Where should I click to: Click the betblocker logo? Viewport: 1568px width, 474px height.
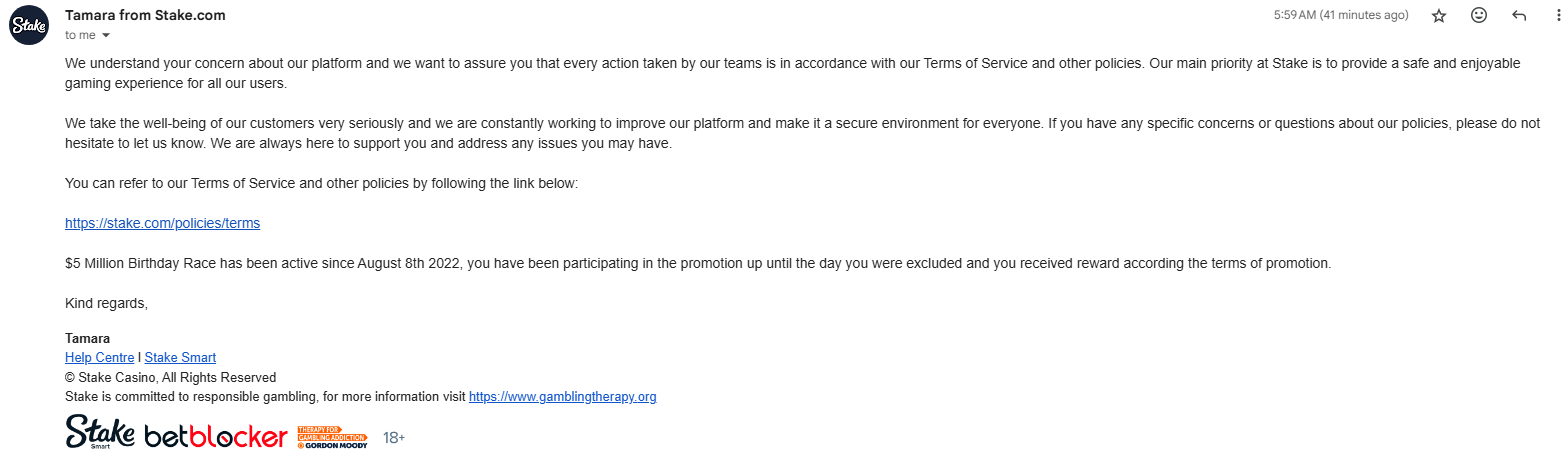216,437
